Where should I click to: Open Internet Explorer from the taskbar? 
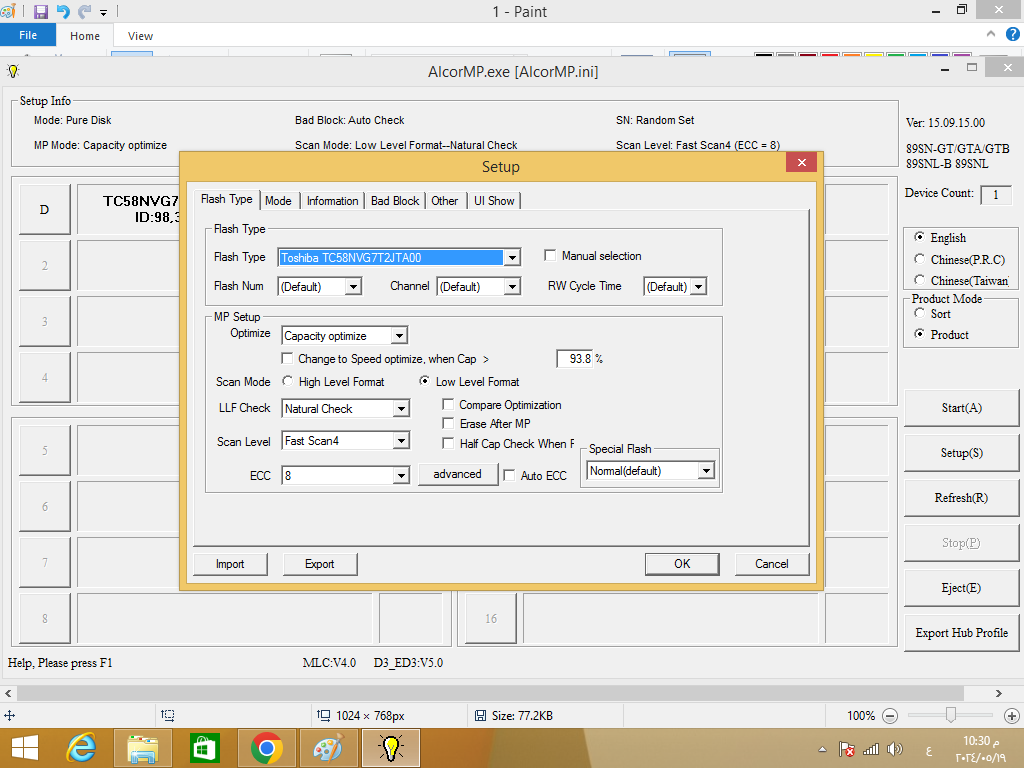(81, 748)
